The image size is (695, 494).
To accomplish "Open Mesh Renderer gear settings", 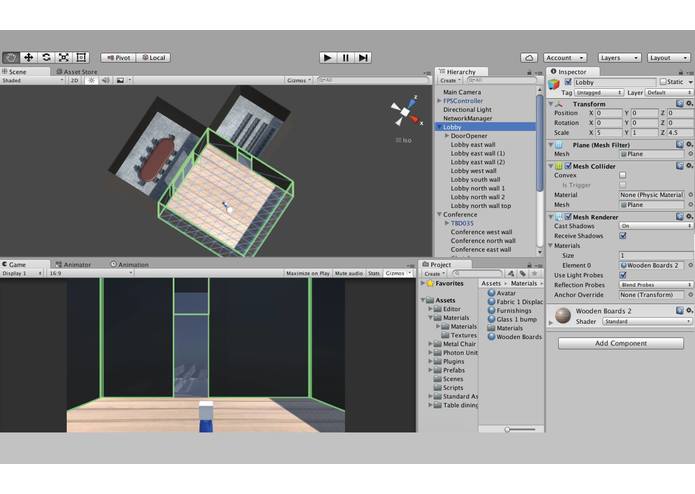I will point(689,217).
